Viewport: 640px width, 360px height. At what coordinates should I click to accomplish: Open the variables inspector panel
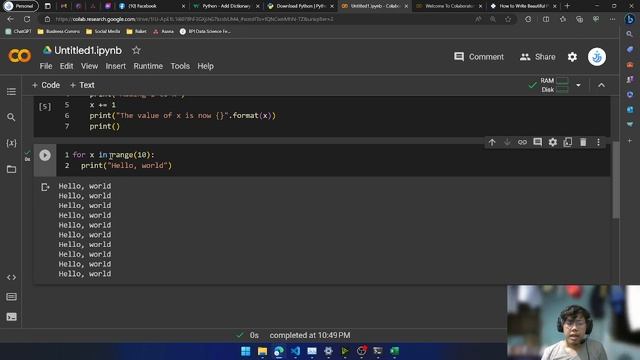pos(11,143)
